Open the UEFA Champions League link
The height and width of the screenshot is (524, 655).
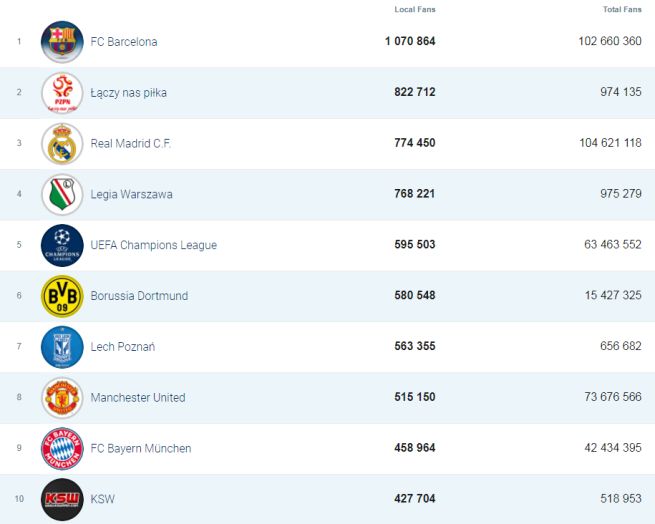pyautogui.click(x=153, y=245)
